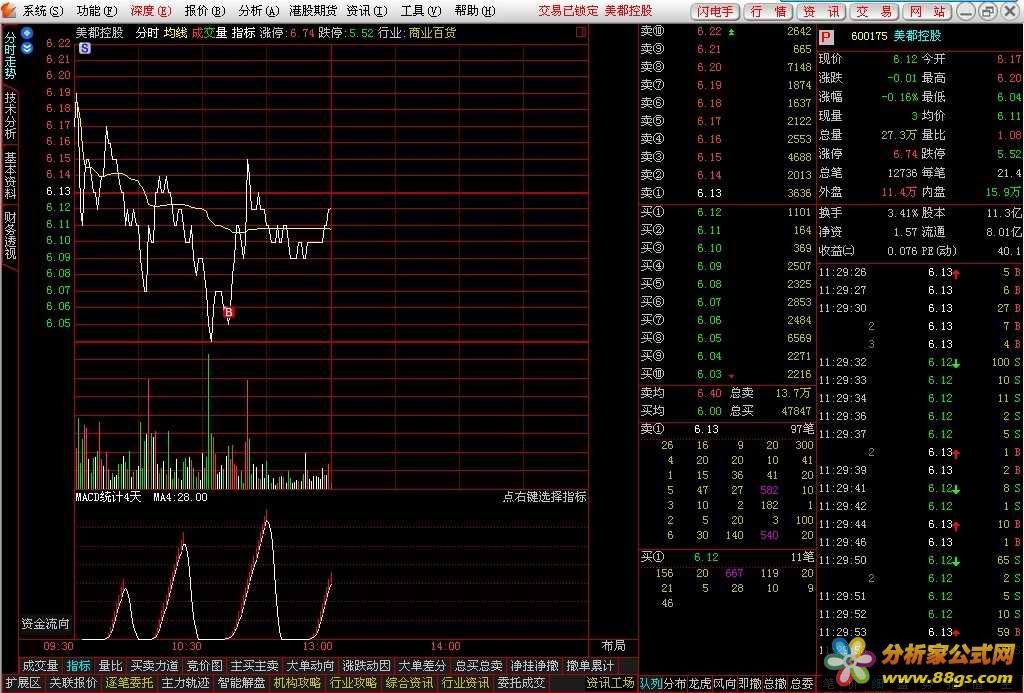Select the 逐笔委托 tab
Screen dimensions: 1024x693
[x=129, y=683]
